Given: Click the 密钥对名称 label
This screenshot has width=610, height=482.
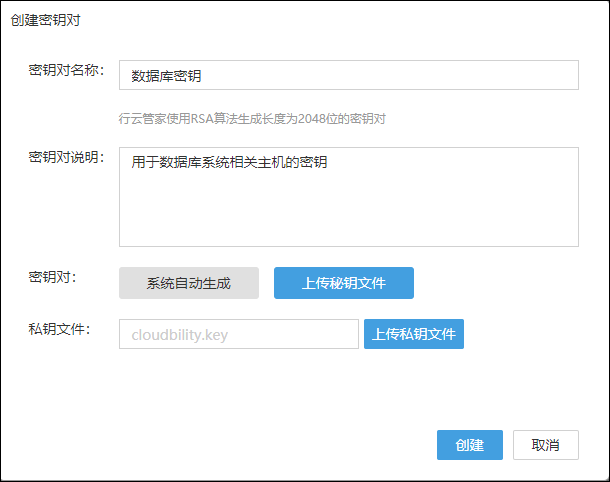Looking at the screenshot, I should pyautogui.click(x=67, y=70).
